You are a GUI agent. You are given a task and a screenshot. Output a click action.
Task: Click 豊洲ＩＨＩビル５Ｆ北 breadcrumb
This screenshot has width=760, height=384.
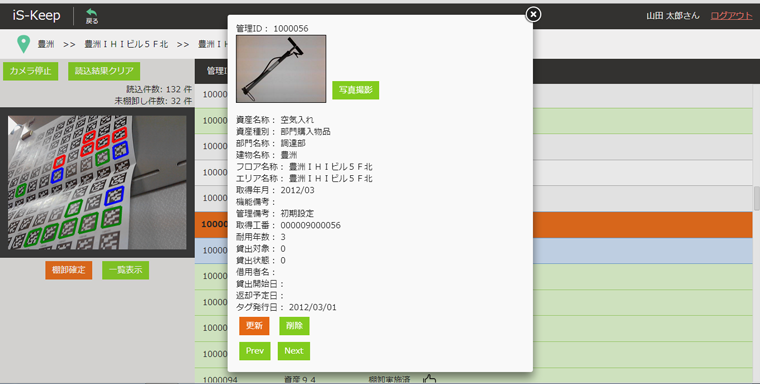127,45
